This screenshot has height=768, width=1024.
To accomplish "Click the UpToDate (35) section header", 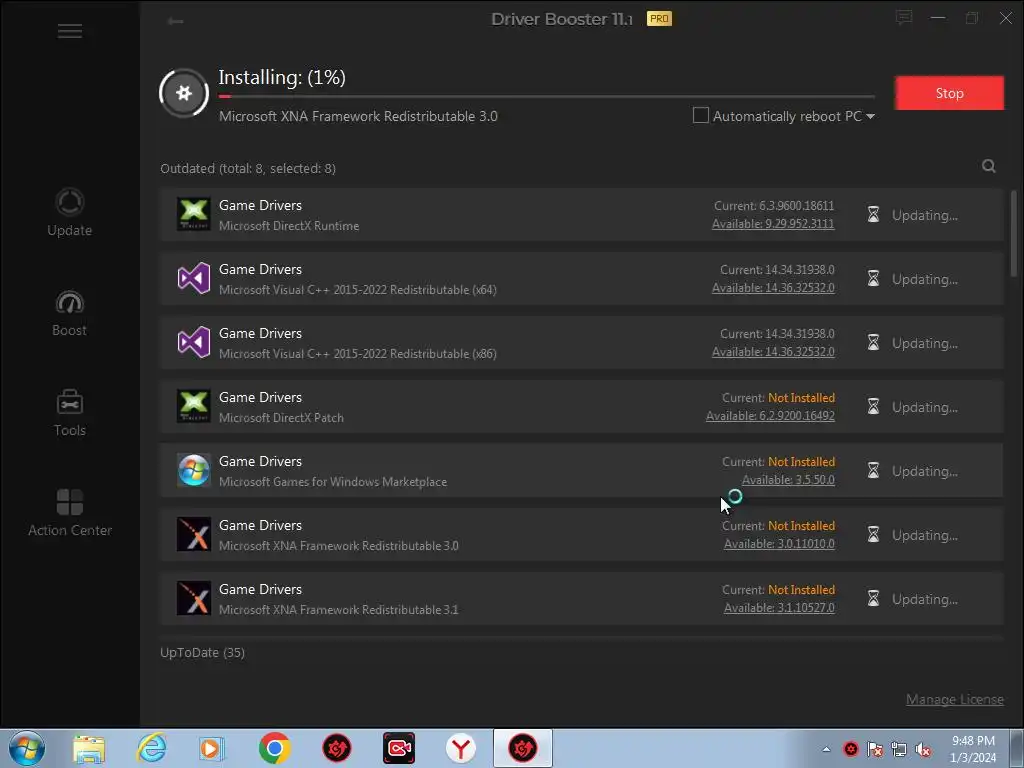I will tap(202, 652).
